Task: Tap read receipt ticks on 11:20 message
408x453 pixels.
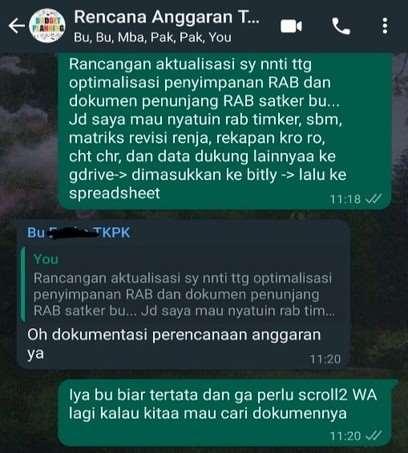Action: coord(373,435)
